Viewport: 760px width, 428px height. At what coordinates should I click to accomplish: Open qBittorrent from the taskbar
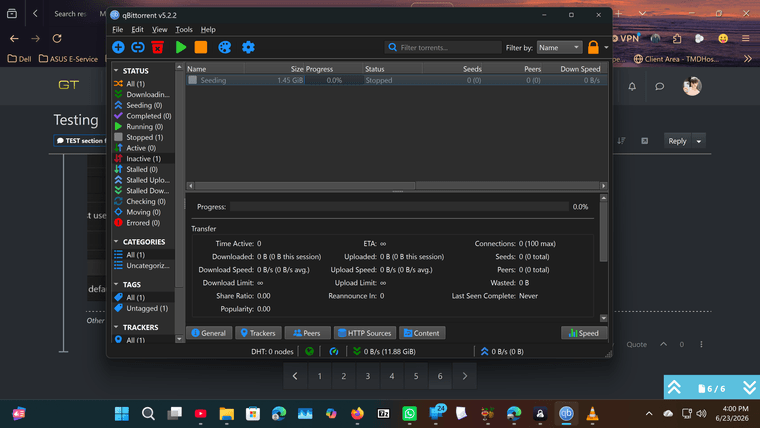[566, 413]
